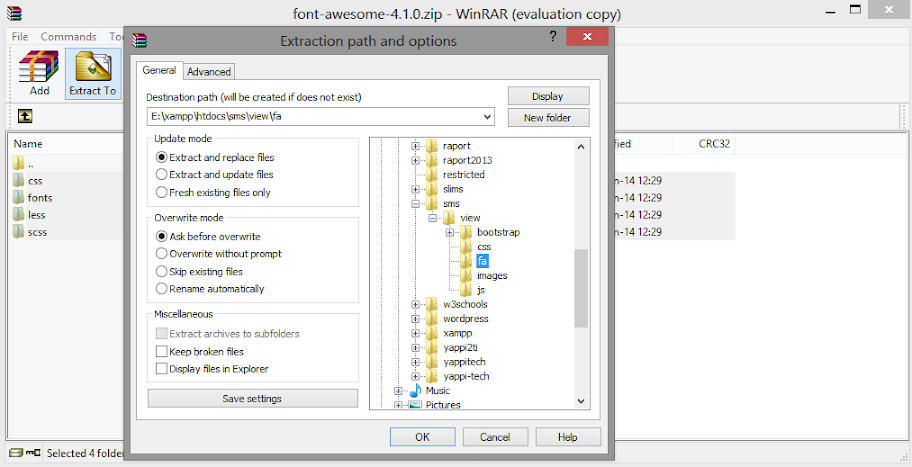The image size is (912, 467).
Task: Select the fa folder in tree
Action: click(482, 261)
